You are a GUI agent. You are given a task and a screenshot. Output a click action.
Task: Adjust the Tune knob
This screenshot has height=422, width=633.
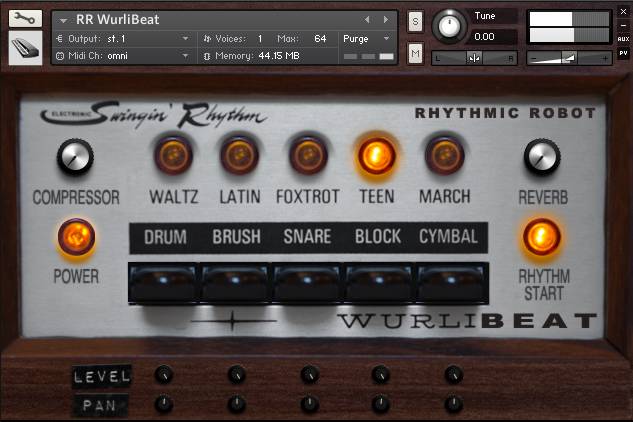click(449, 26)
